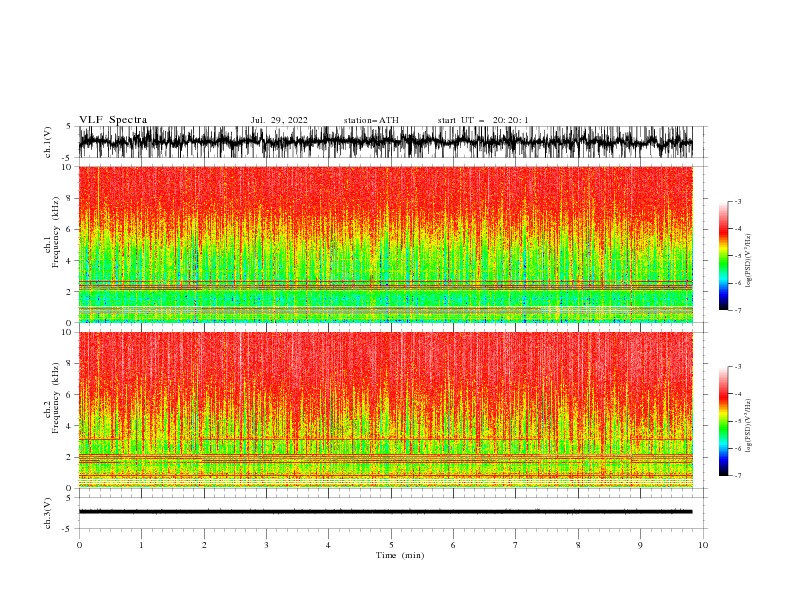This screenshot has height=612, width=792.
Task: Select the date "Jul. 29, 2022"
Action: coord(279,120)
